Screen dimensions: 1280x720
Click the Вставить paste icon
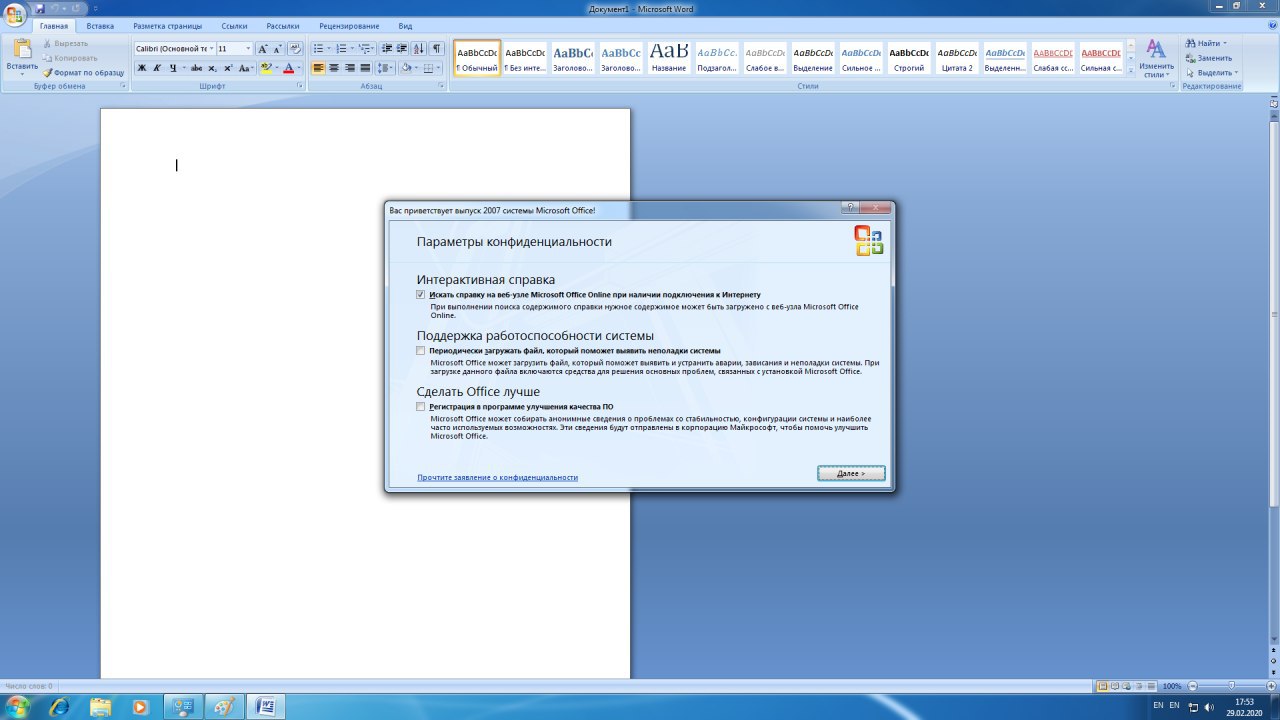[x=22, y=50]
